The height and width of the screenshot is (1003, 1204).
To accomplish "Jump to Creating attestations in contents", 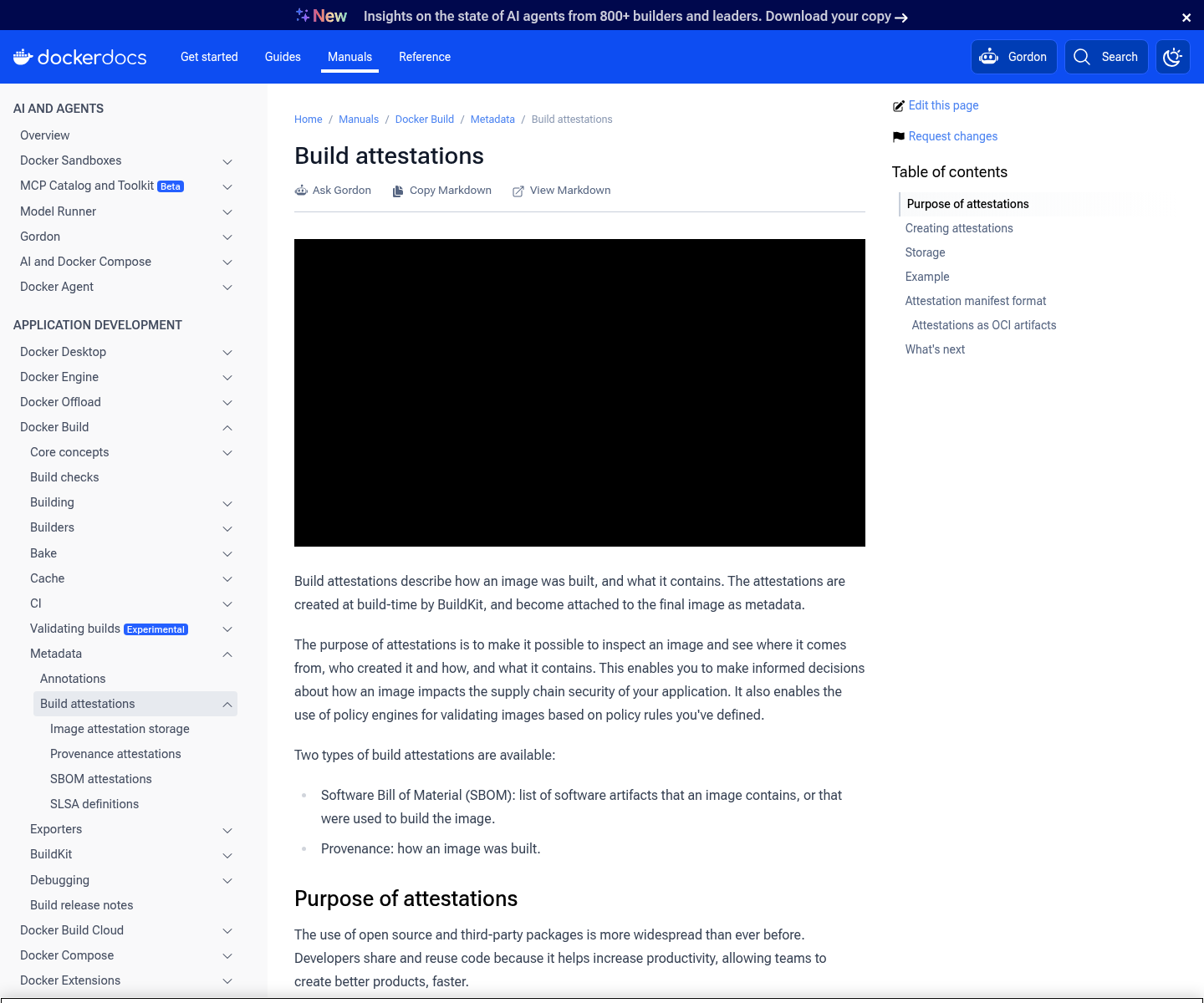I will pos(959,228).
